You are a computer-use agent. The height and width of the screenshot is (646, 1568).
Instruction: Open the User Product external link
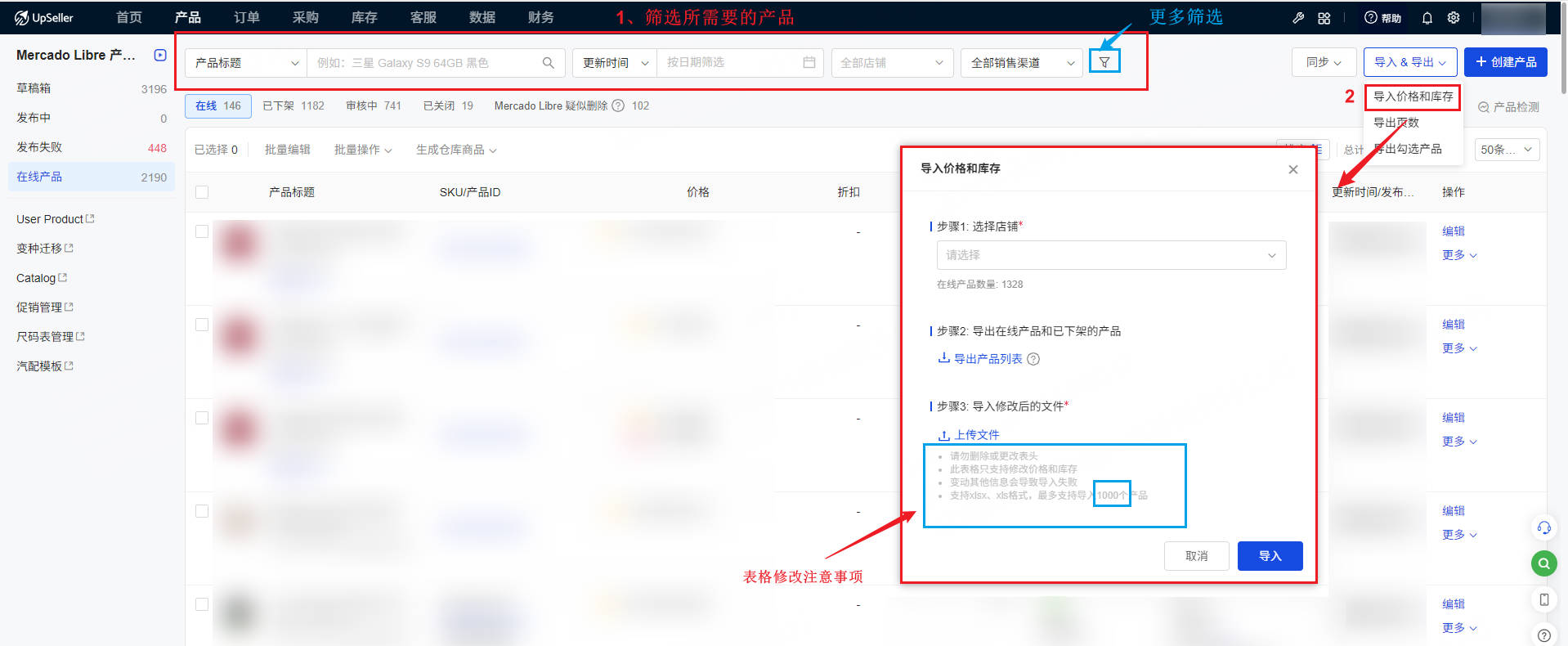tap(56, 219)
